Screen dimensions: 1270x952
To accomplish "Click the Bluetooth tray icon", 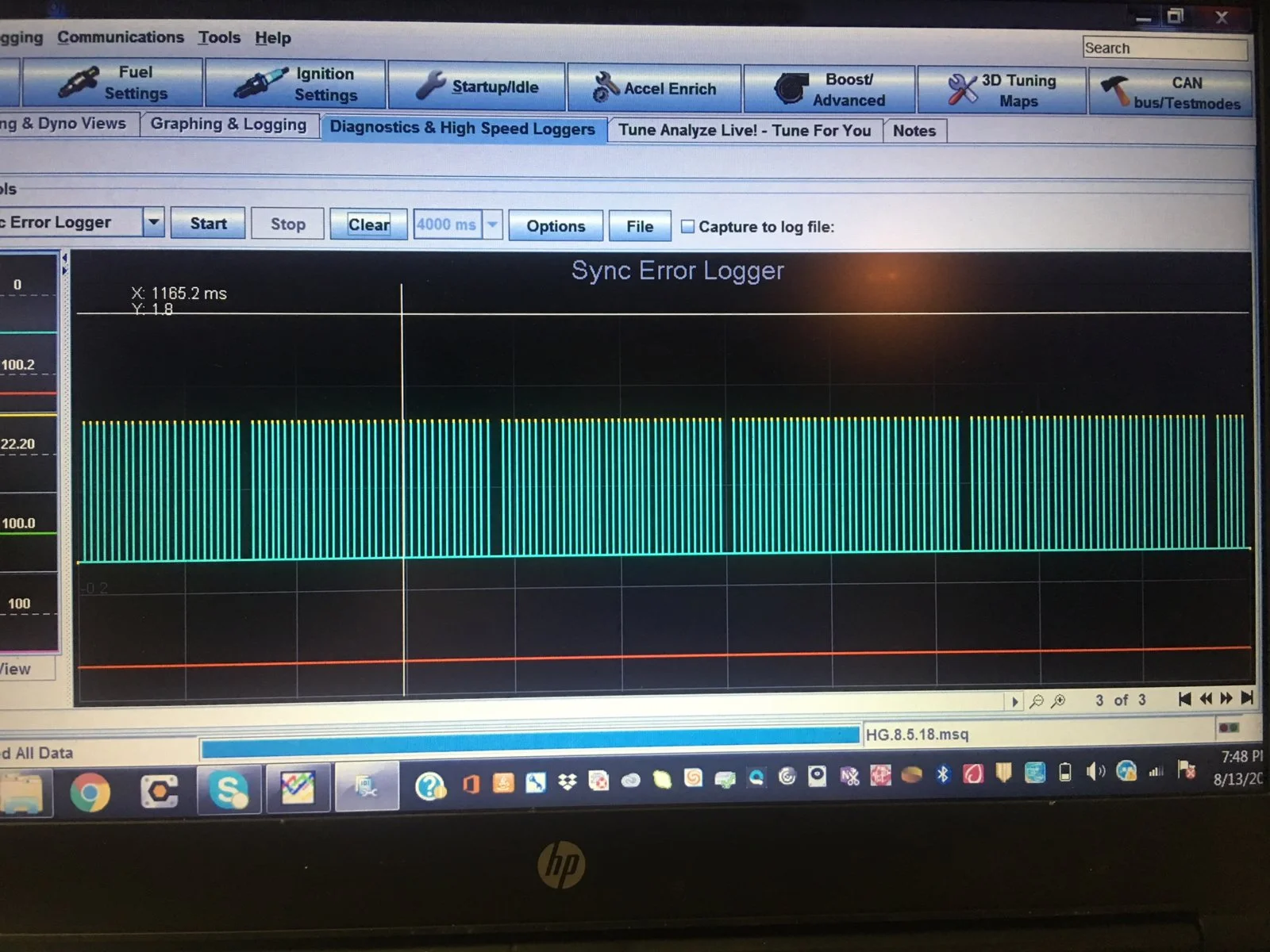I will click(943, 773).
